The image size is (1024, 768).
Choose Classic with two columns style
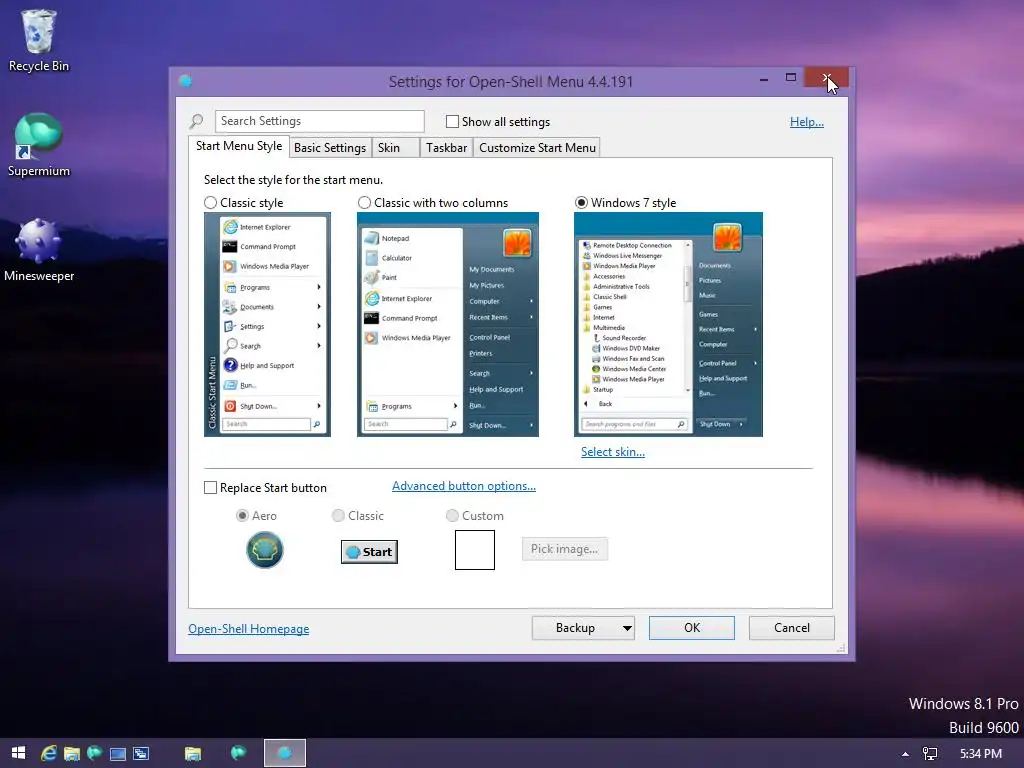point(364,203)
